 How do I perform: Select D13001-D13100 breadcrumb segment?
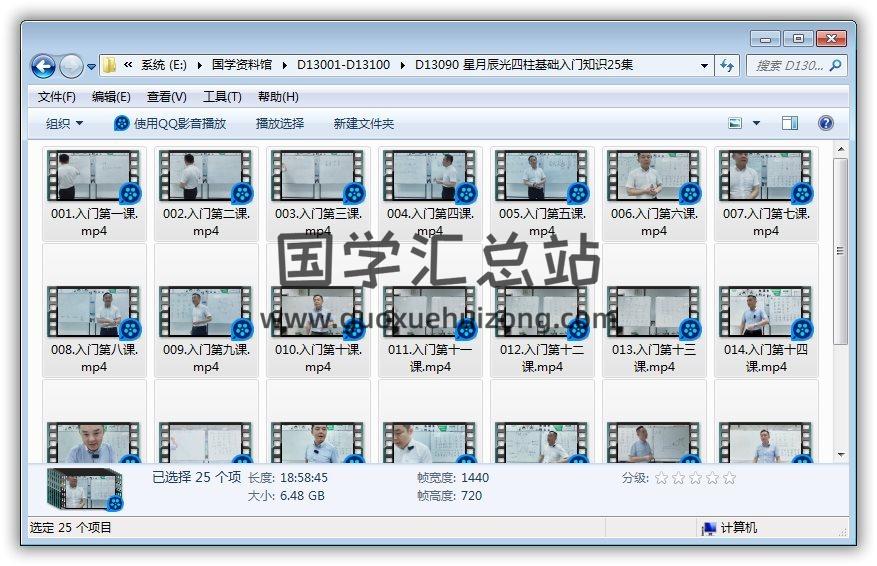[343, 65]
